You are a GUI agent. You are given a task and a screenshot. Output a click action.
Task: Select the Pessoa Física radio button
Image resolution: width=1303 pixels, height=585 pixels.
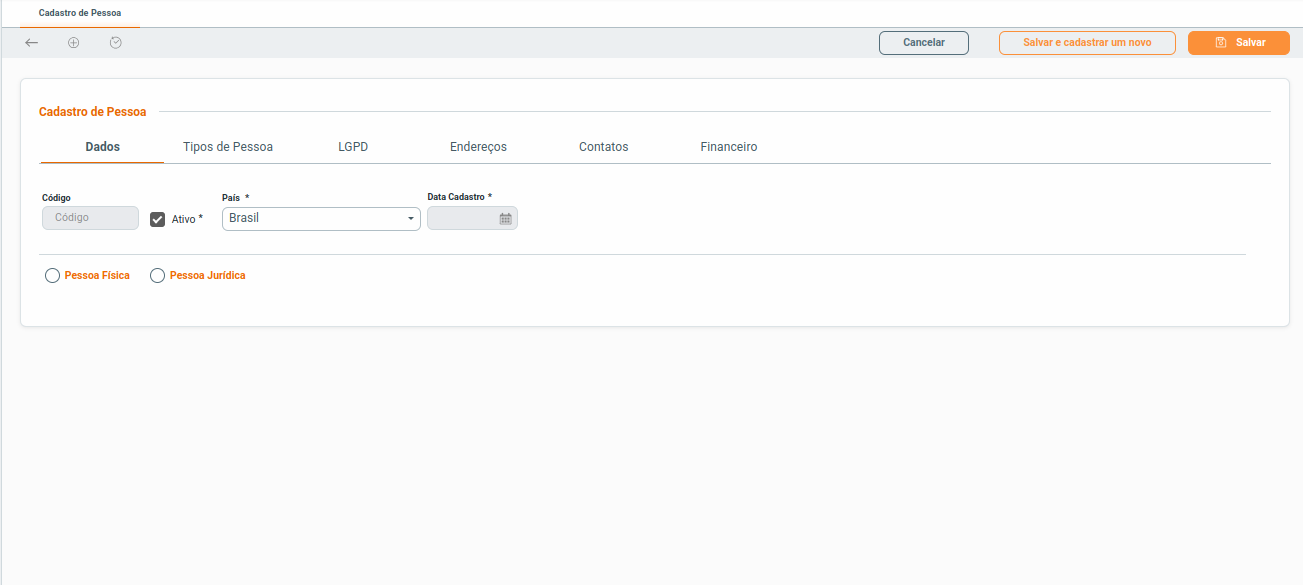53,276
